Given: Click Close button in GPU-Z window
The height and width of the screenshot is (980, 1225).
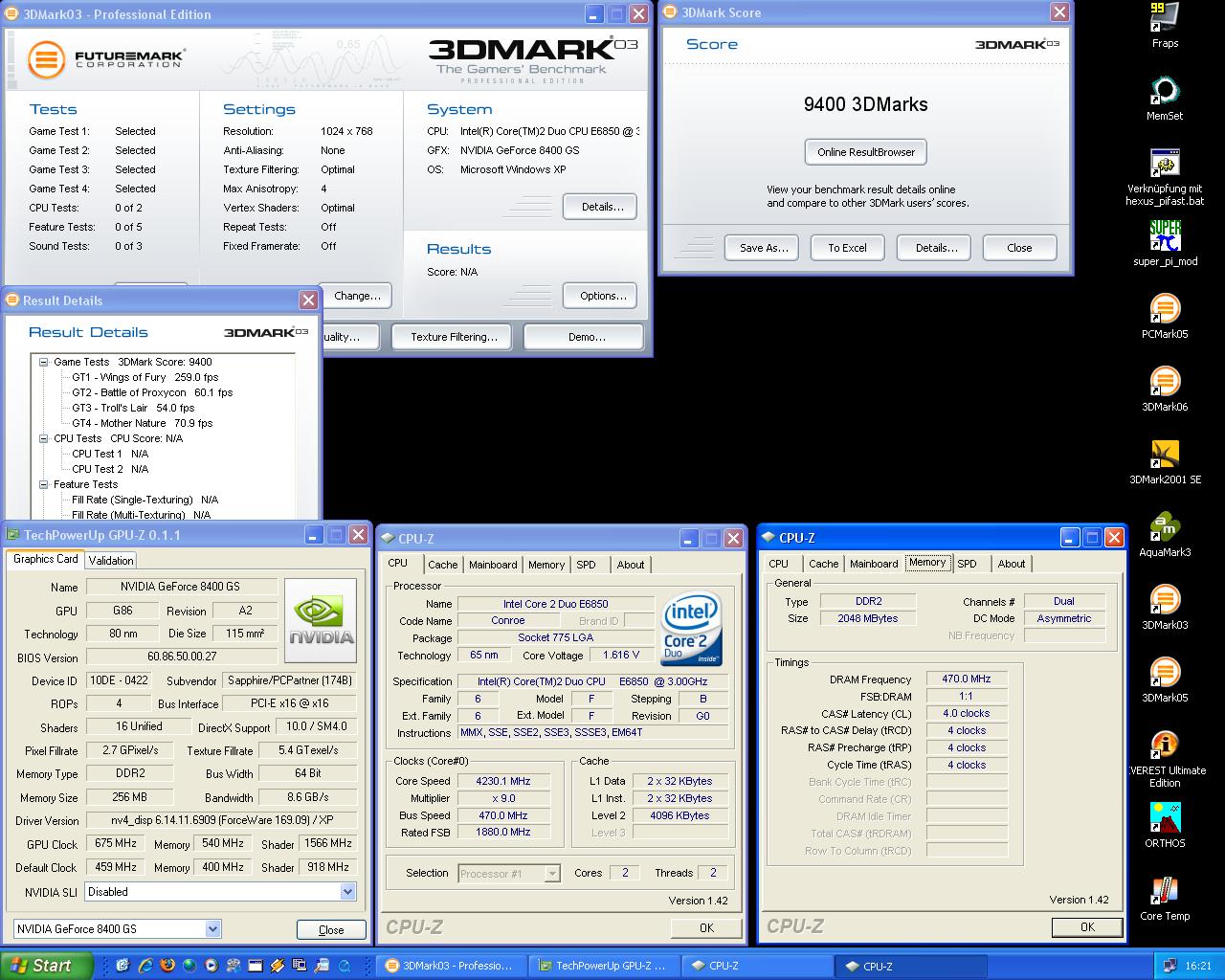Looking at the screenshot, I should 331,929.
